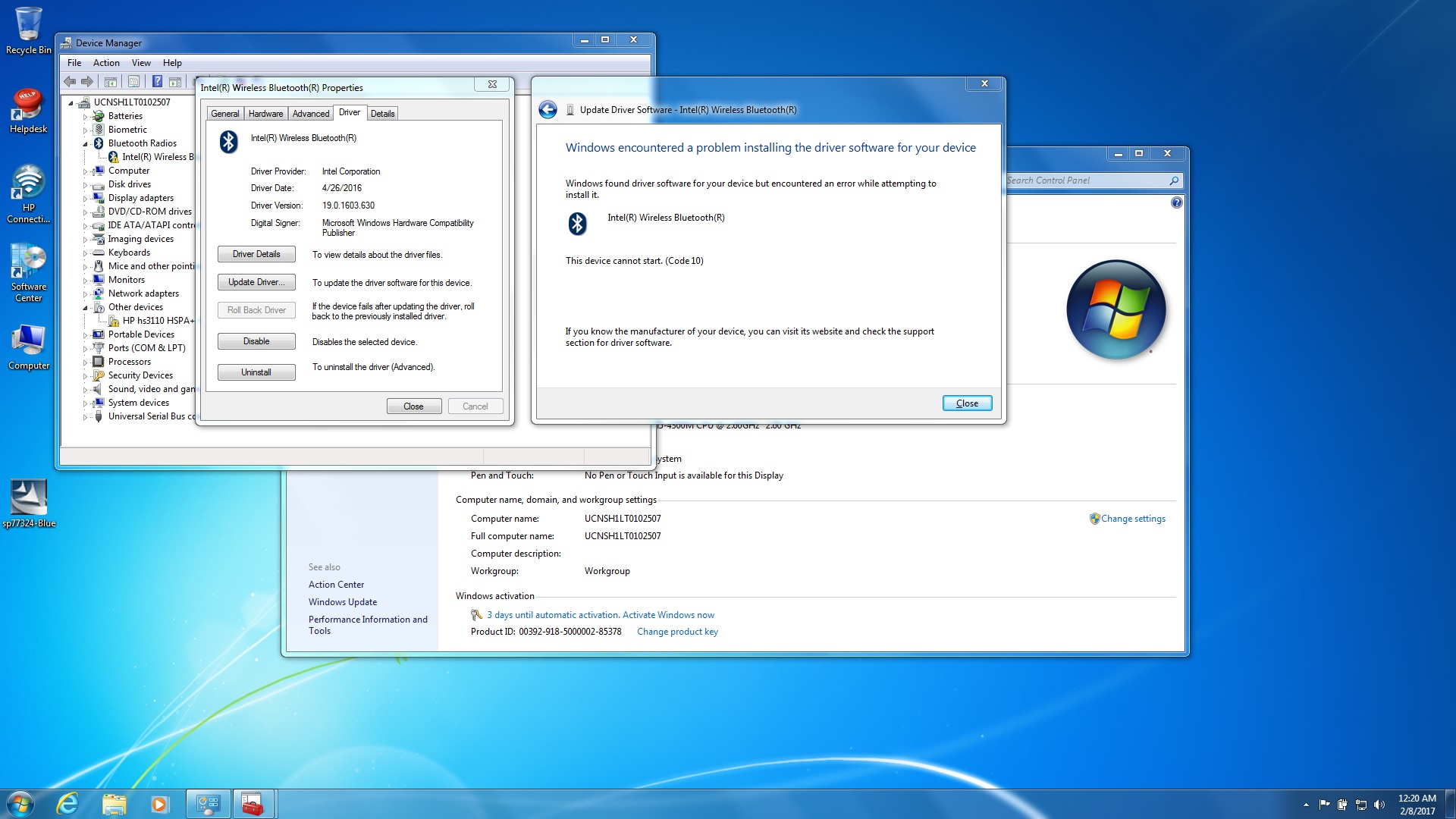Image resolution: width=1456 pixels, height=819 pixels.
Task: Click the back arrow in Update Driver Software
Action: click(548, 110)
